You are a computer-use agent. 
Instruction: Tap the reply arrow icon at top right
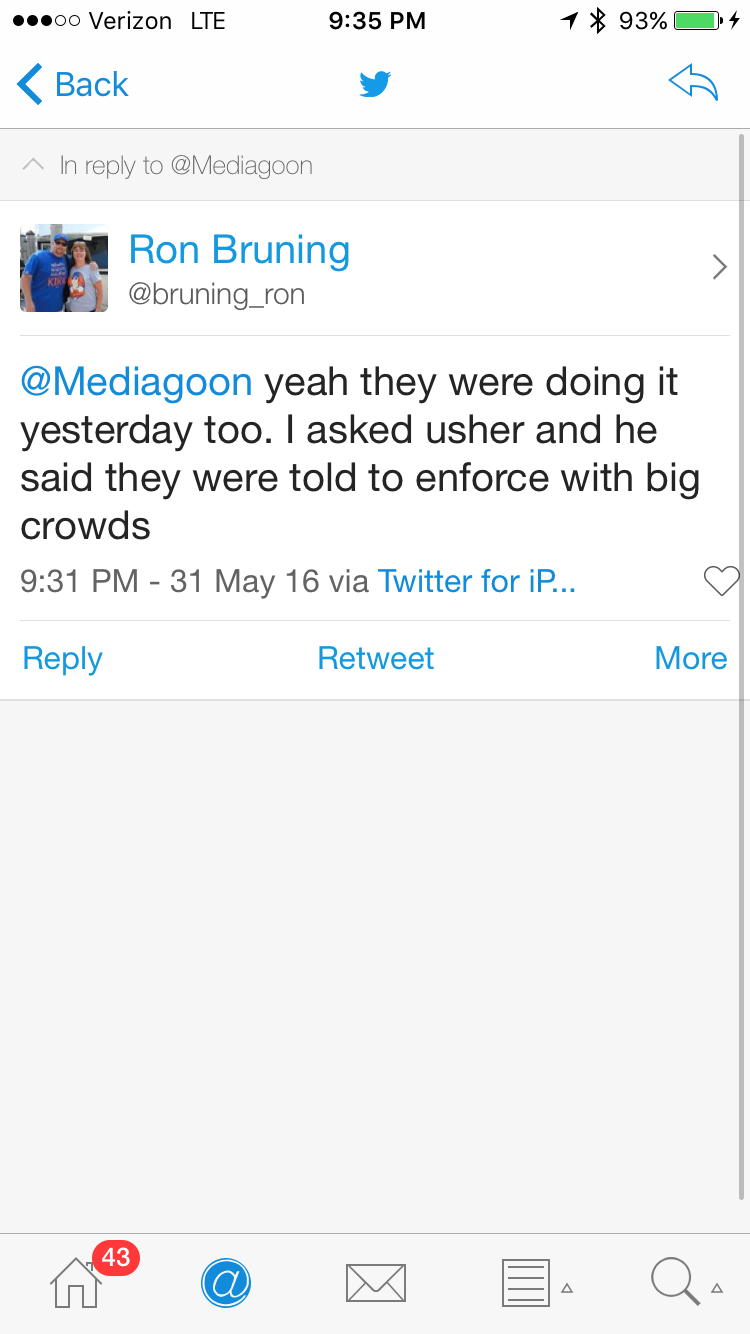(693, 85)
